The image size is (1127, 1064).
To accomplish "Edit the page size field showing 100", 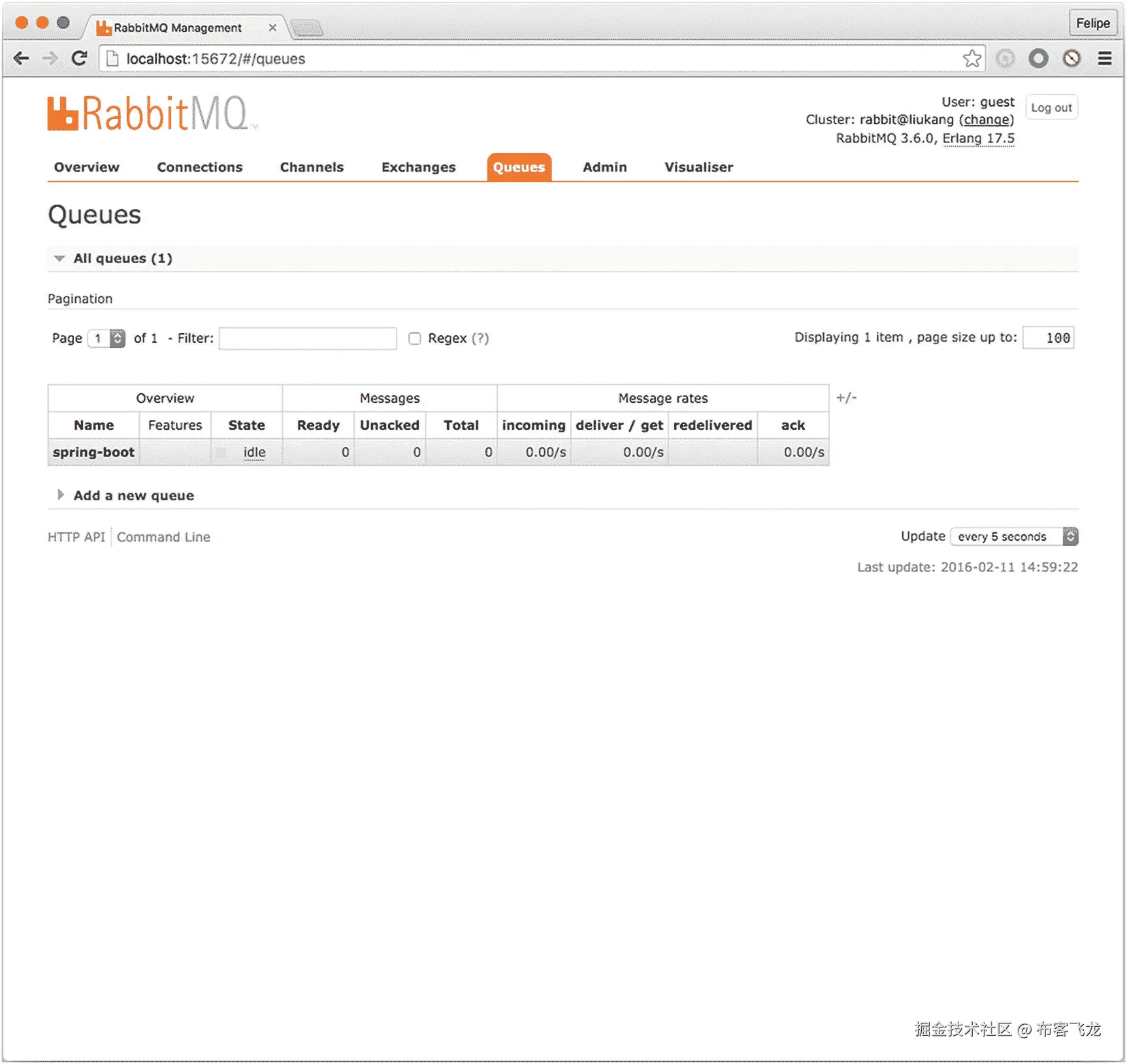I will pyautogui.click(x=1048, y=338).
